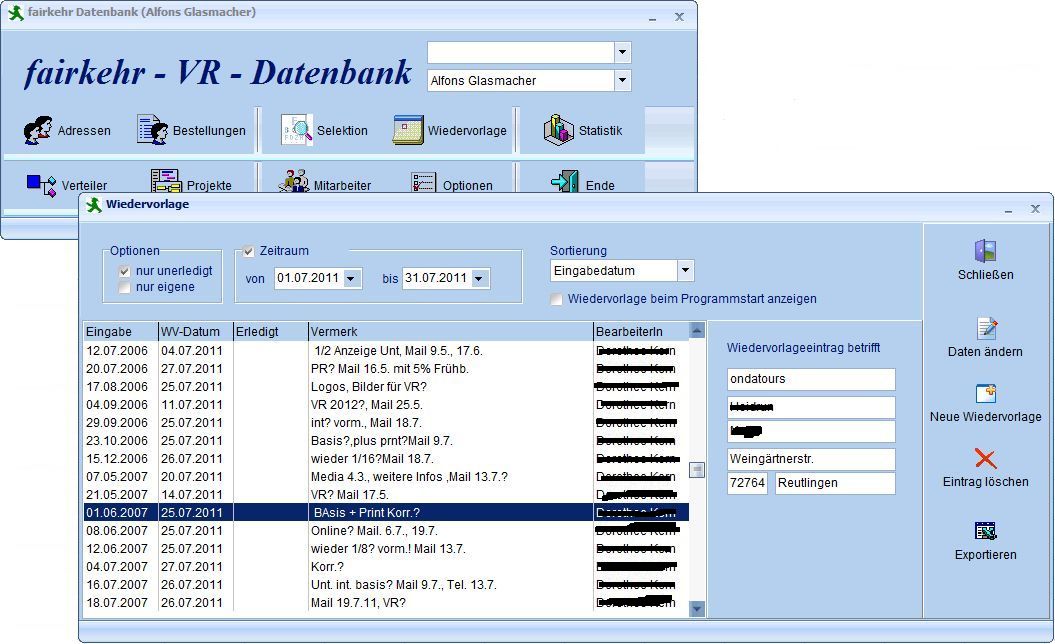The image size is (1055, 644).
Task: Enable the 'nur eigene' checkbox
Action: click(x=124, y=287)
